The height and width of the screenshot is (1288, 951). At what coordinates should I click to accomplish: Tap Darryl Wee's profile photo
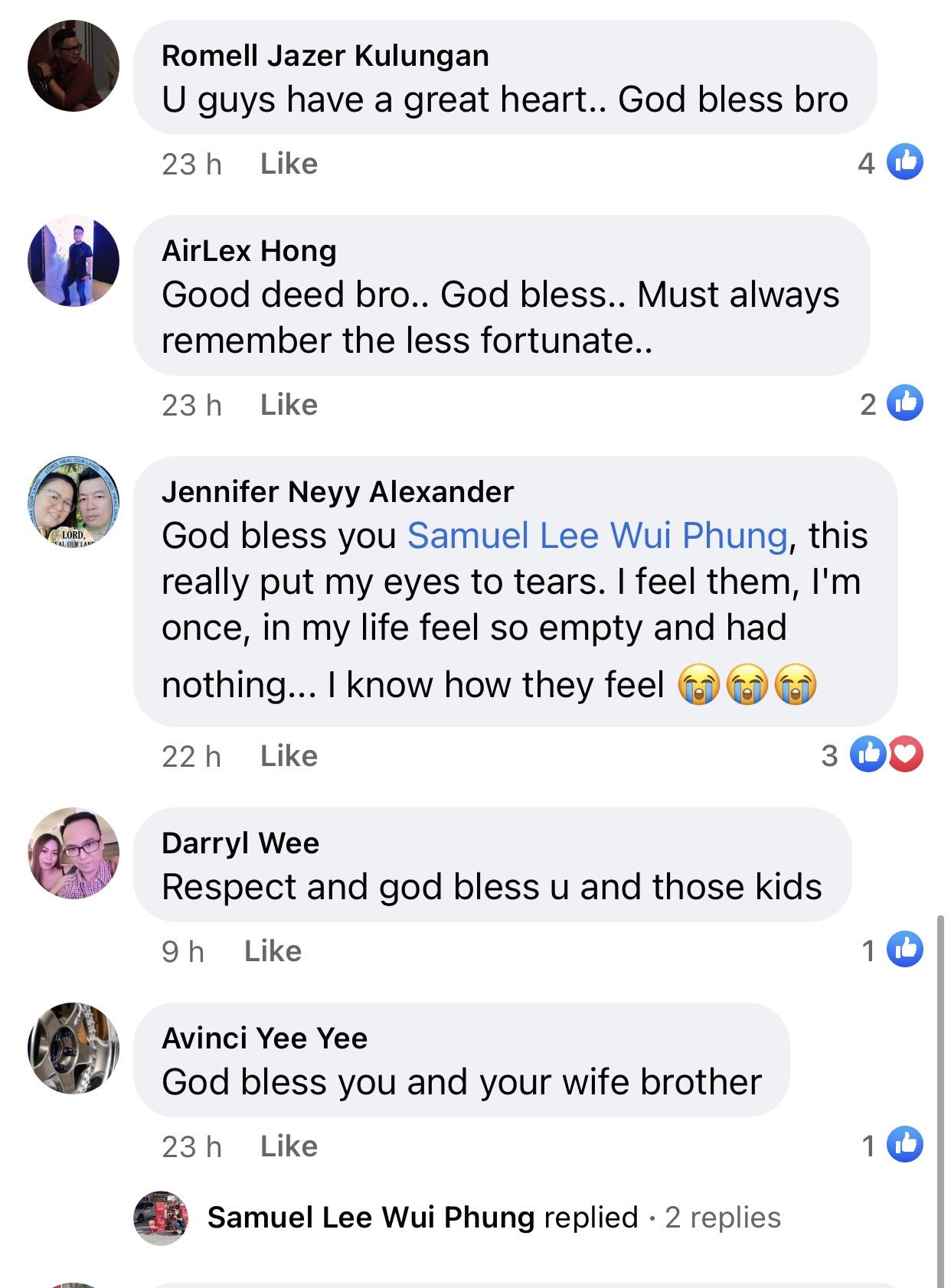coord(74,853)
